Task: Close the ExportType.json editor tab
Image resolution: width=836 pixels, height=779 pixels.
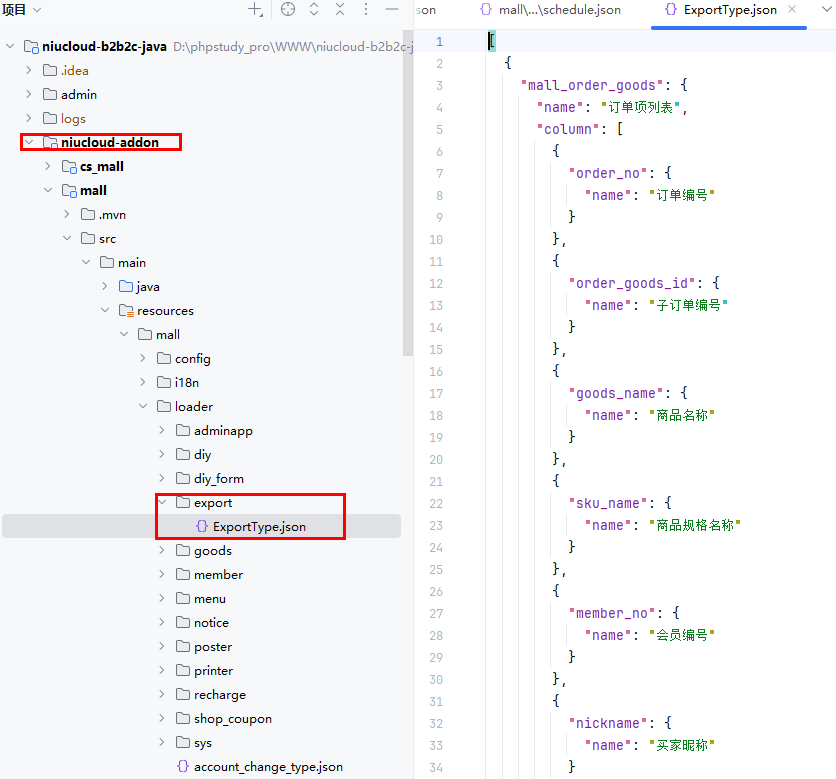Action: coord(792,10)
